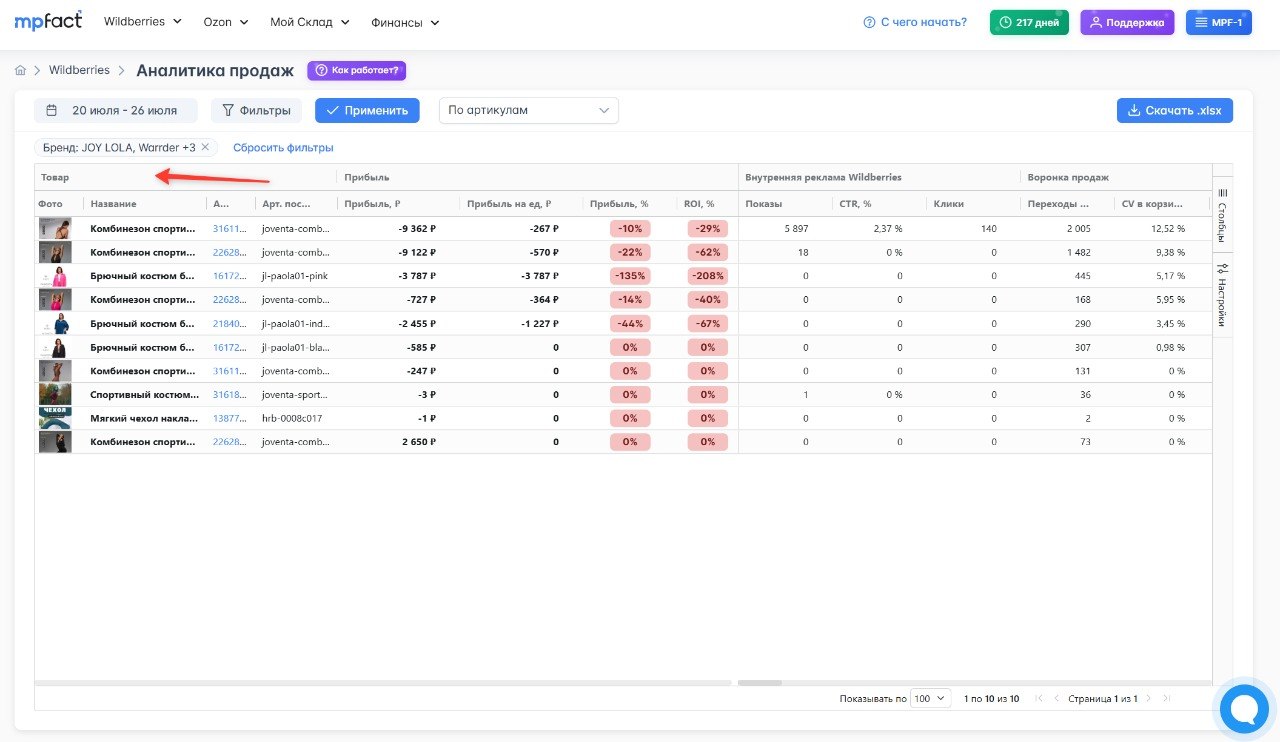Screen dimensions: 1280x742
Task: Expand the По артикулам dropdown
Action: [528, 110]
